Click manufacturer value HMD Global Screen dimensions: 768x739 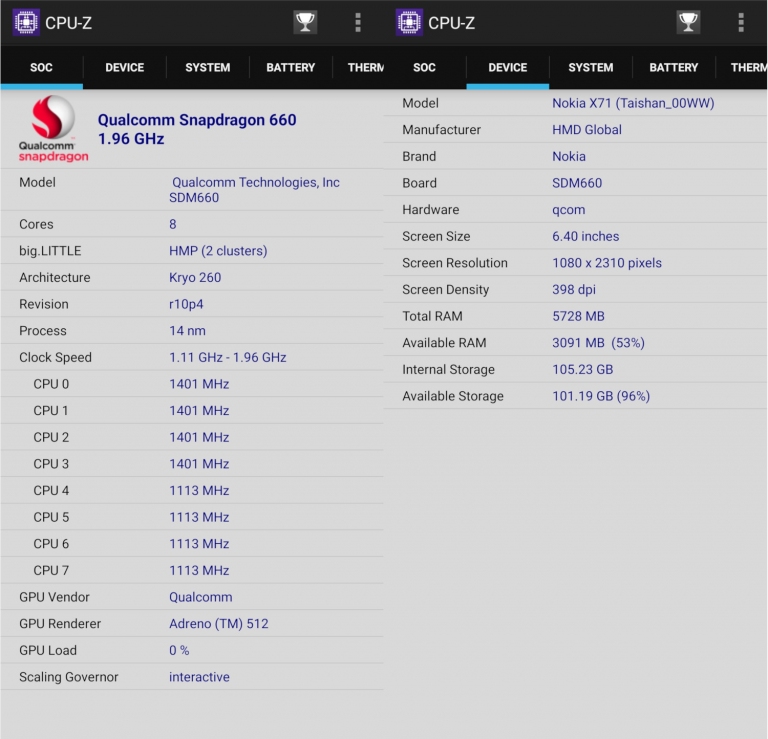[587, 130]
